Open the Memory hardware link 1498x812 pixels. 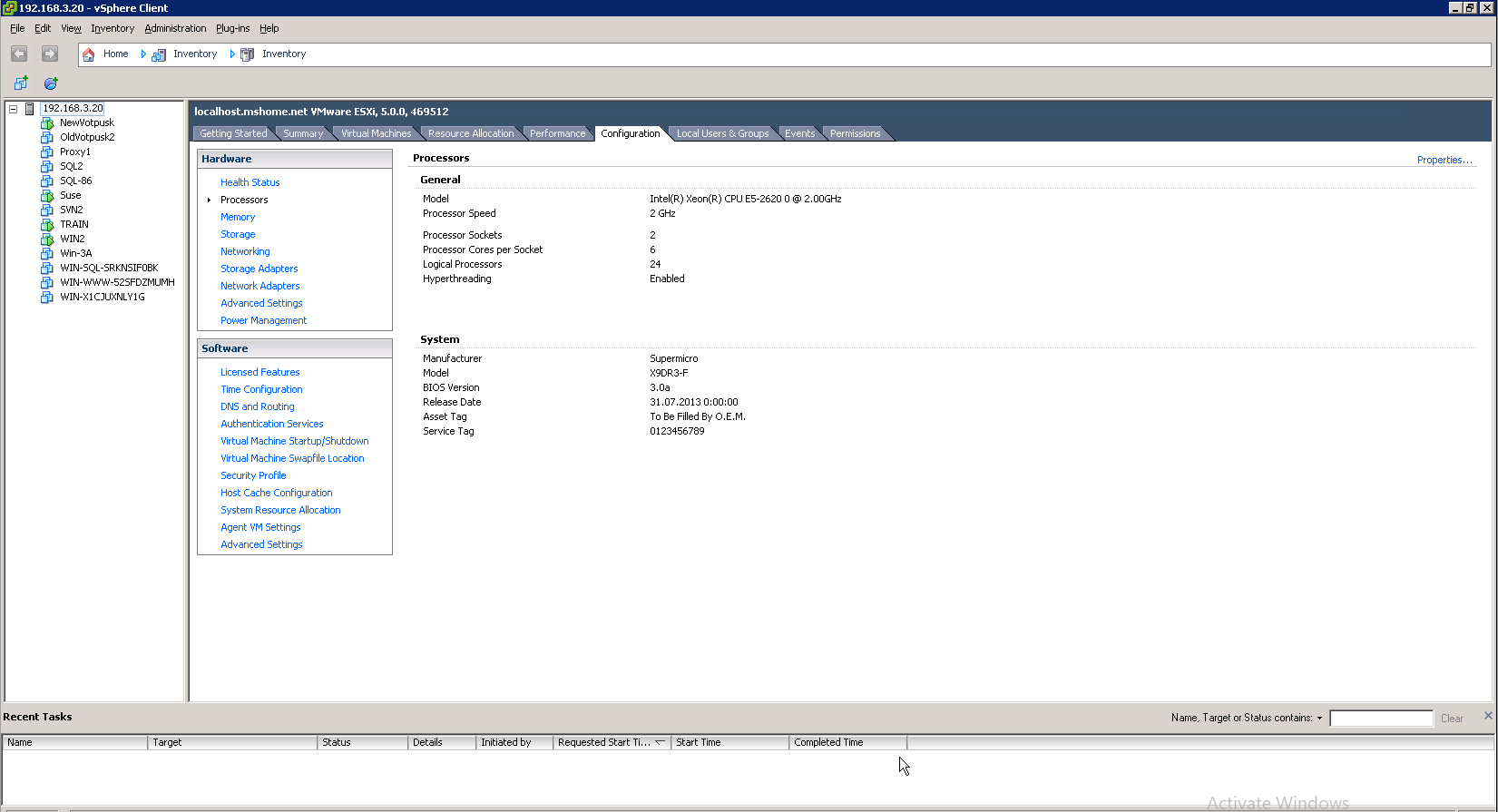point(238,217)
